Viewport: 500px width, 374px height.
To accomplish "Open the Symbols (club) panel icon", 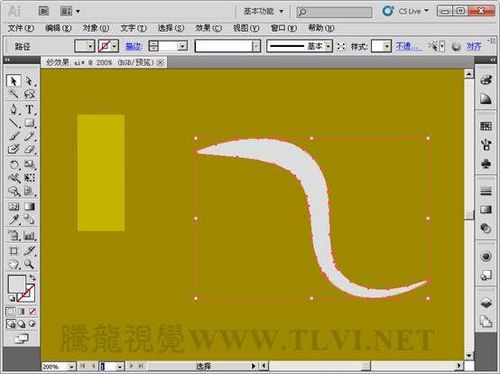I will (486, 164).
